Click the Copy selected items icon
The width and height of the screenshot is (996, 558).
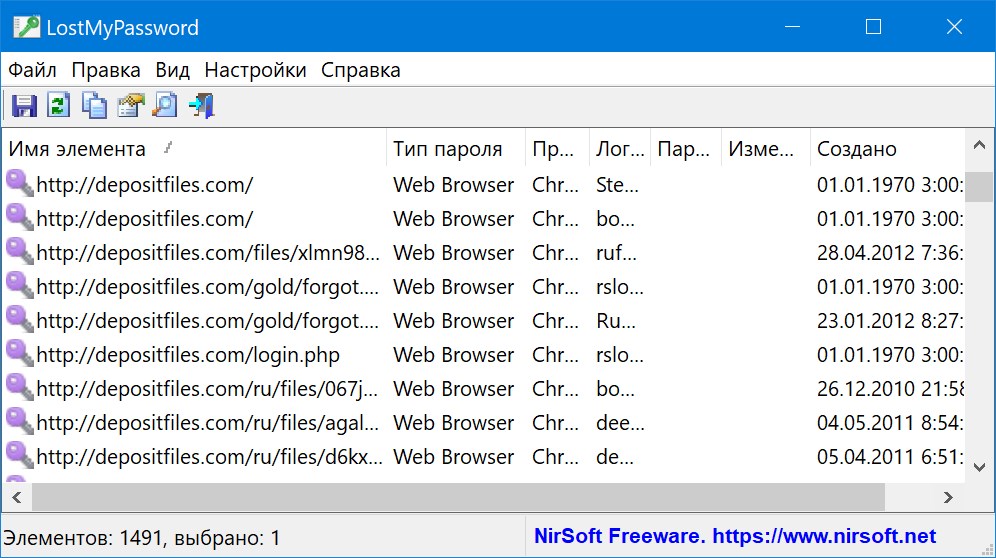click(x=94, y=105)
